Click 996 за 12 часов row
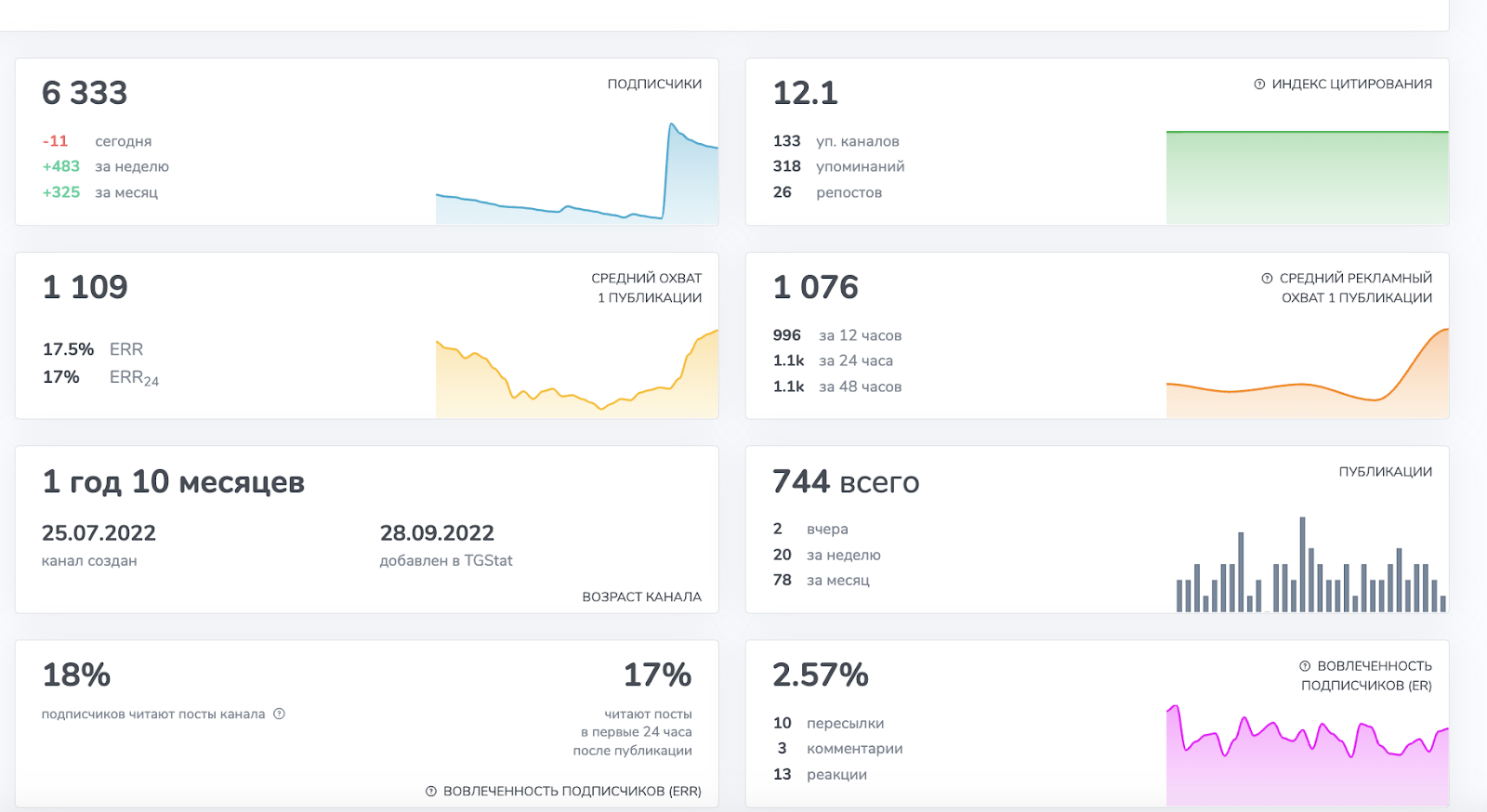Image resolution: width=1487 pixels, height=812 pixels. [836, 335]
